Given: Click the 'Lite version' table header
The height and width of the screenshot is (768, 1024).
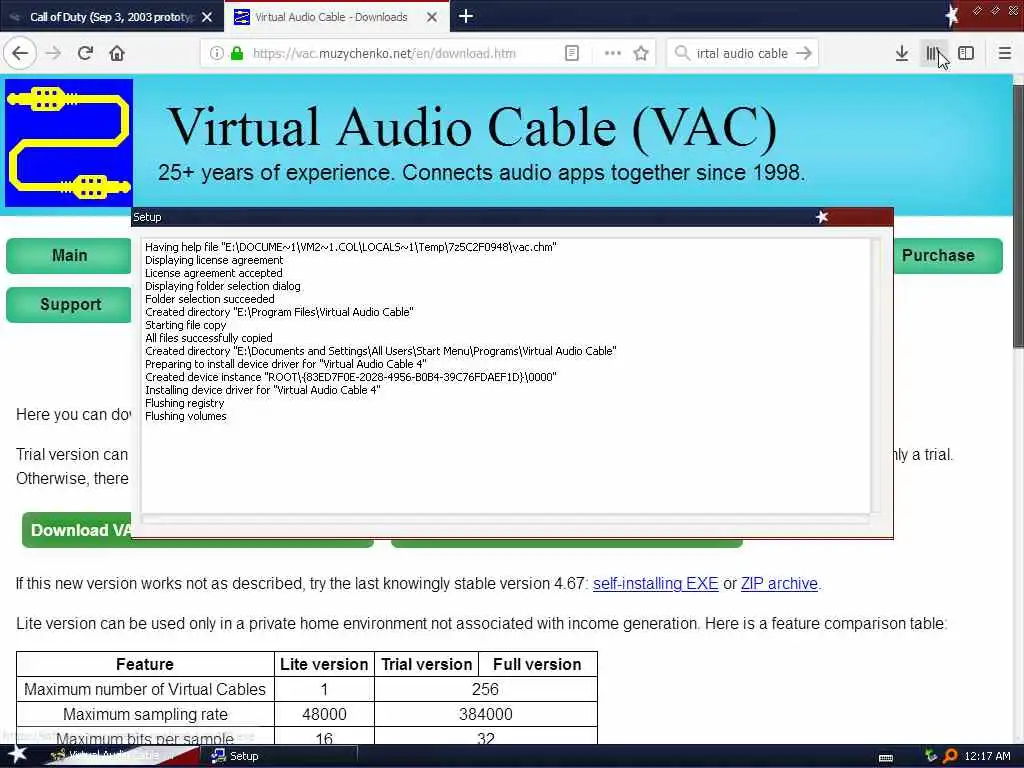Looking at the screenshot, I should coord(324,664).
